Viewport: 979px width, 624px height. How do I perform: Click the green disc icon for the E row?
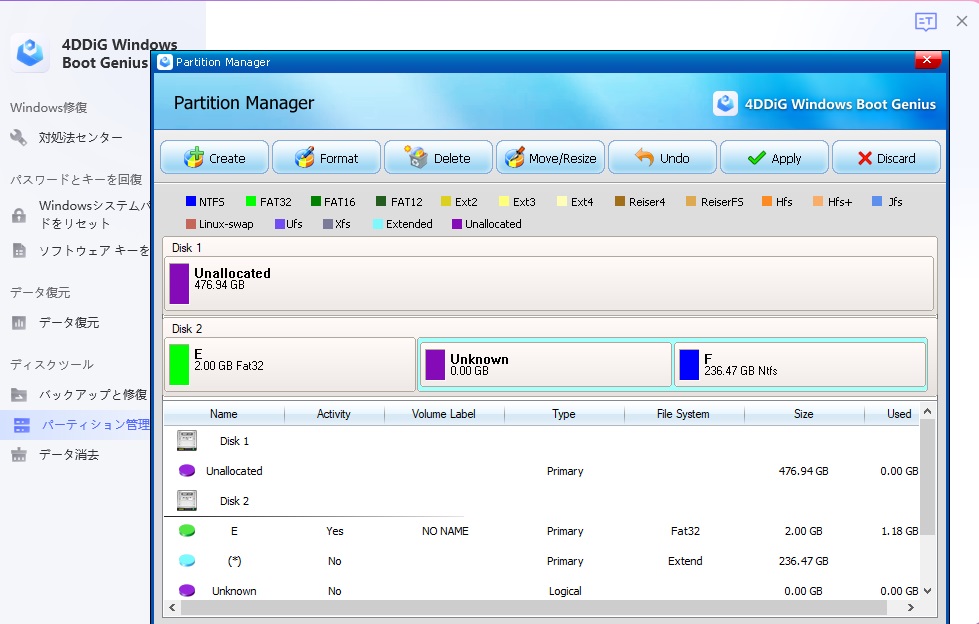click(187, 530)
